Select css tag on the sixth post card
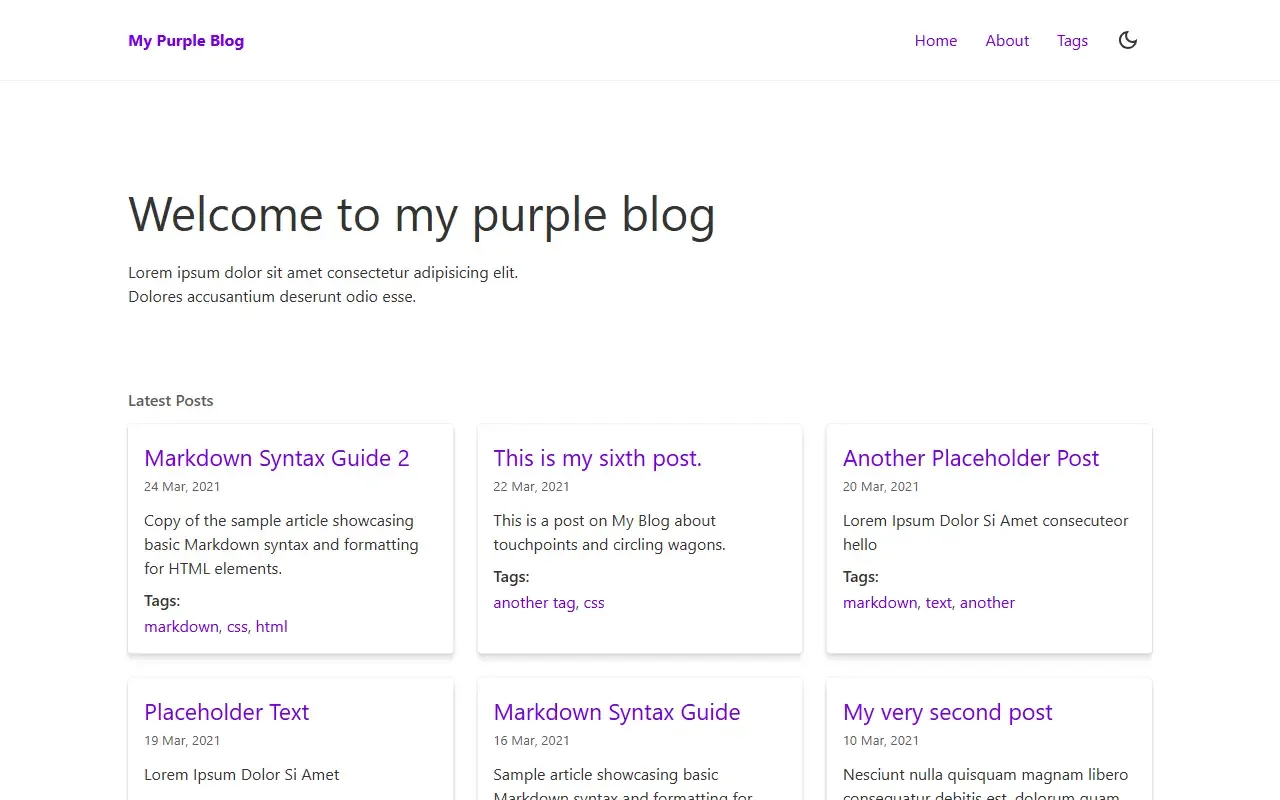1280x800 pixels. tap(594, 603)
